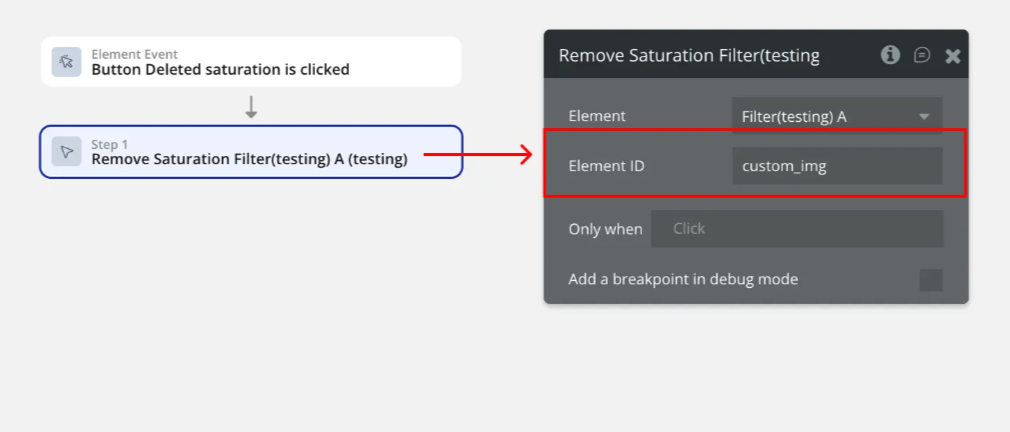Click the 'Step 1' caption text
Screen dimensions: 1010x432
110,144
